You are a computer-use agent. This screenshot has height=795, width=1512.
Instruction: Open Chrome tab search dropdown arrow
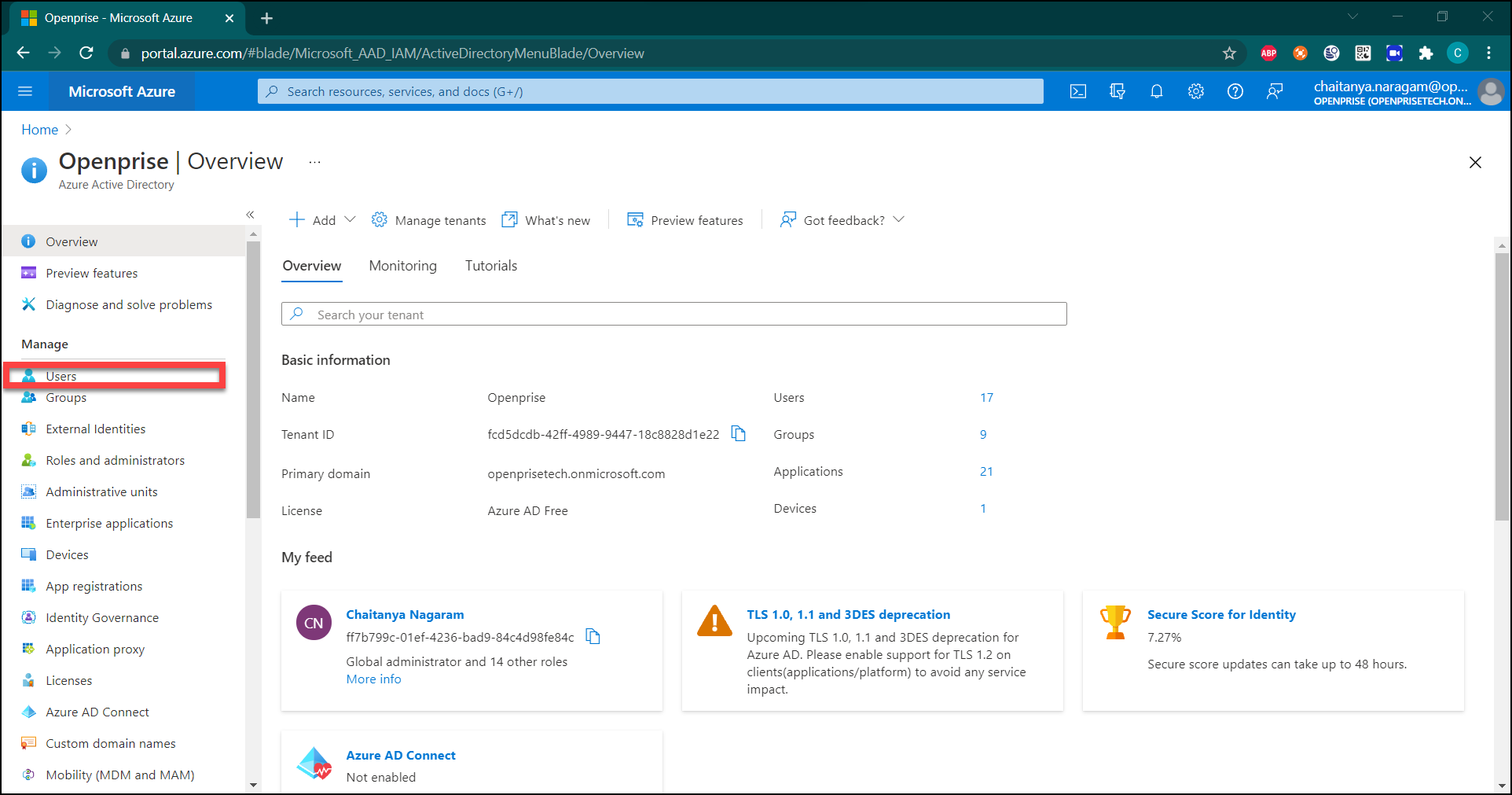pyautogui.click(x=1352, y=17)
